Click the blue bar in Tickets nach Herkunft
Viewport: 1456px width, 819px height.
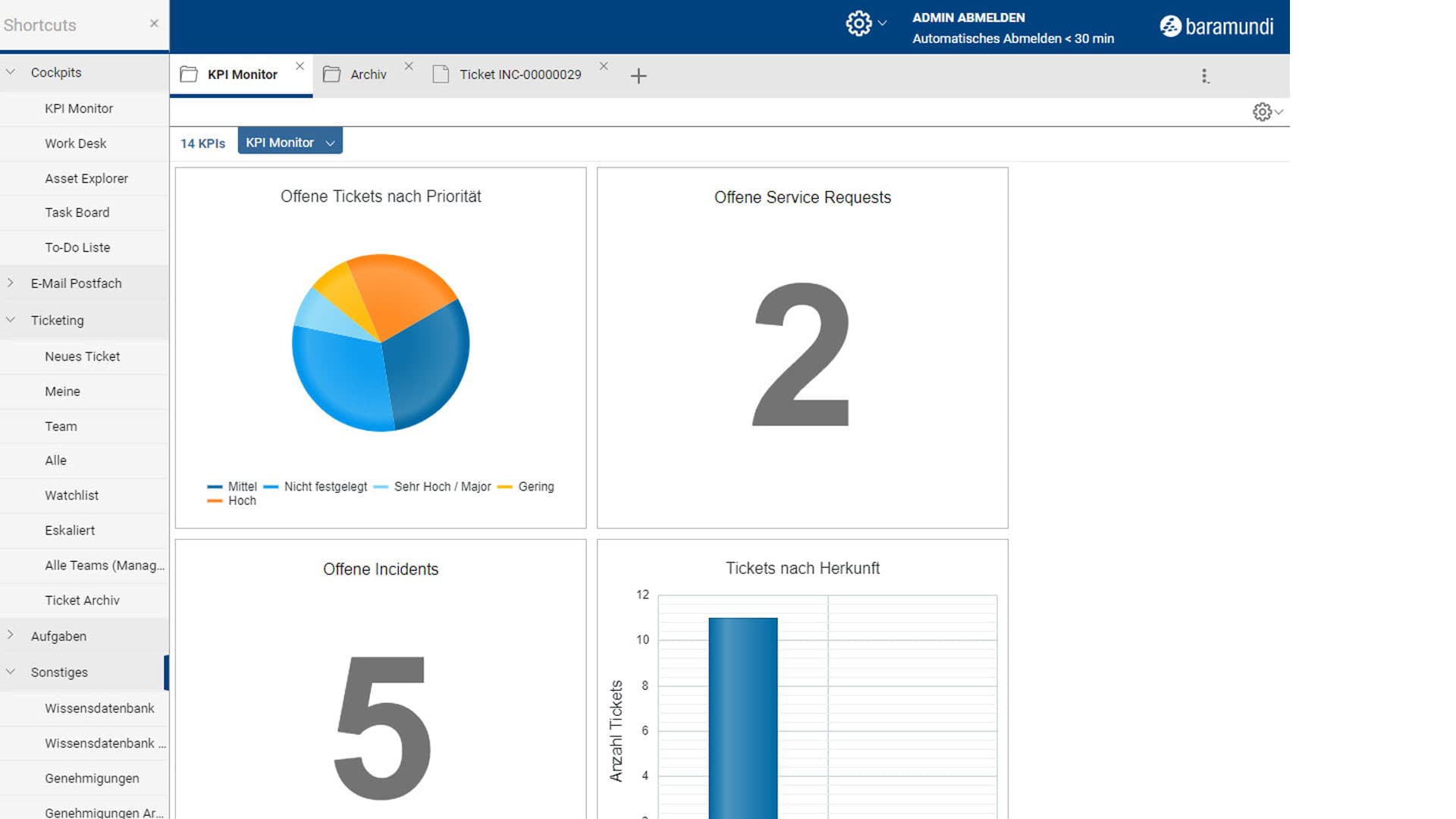click(x=743, y=717)
